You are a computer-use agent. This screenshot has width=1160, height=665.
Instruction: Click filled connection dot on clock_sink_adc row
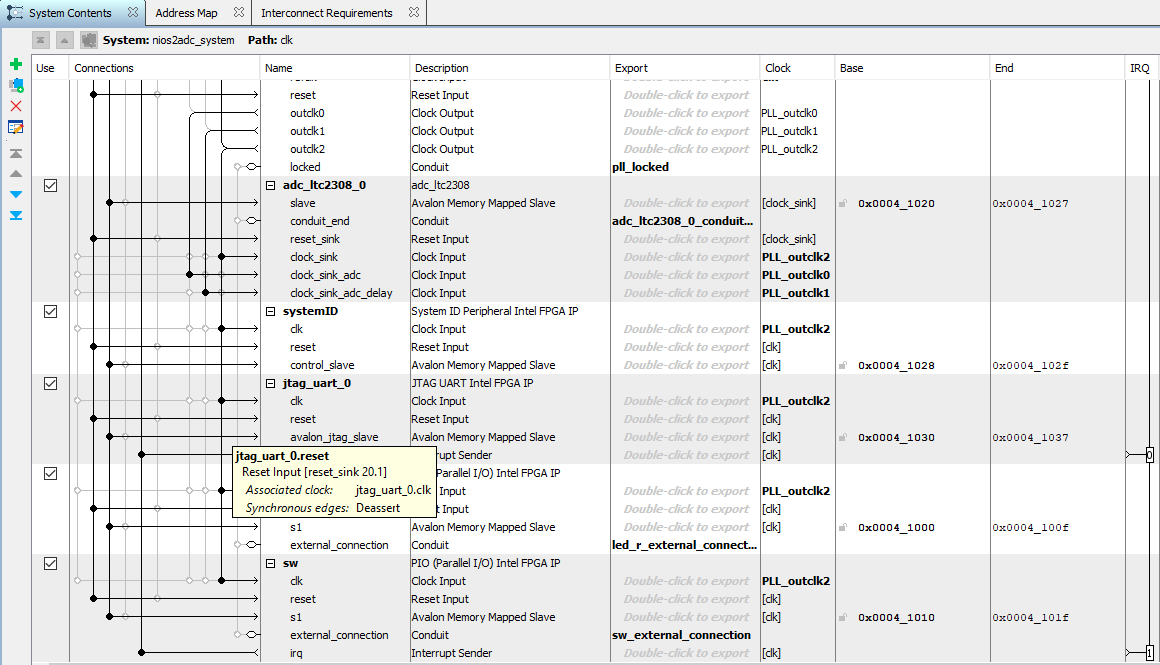click(x=189, y=275)
